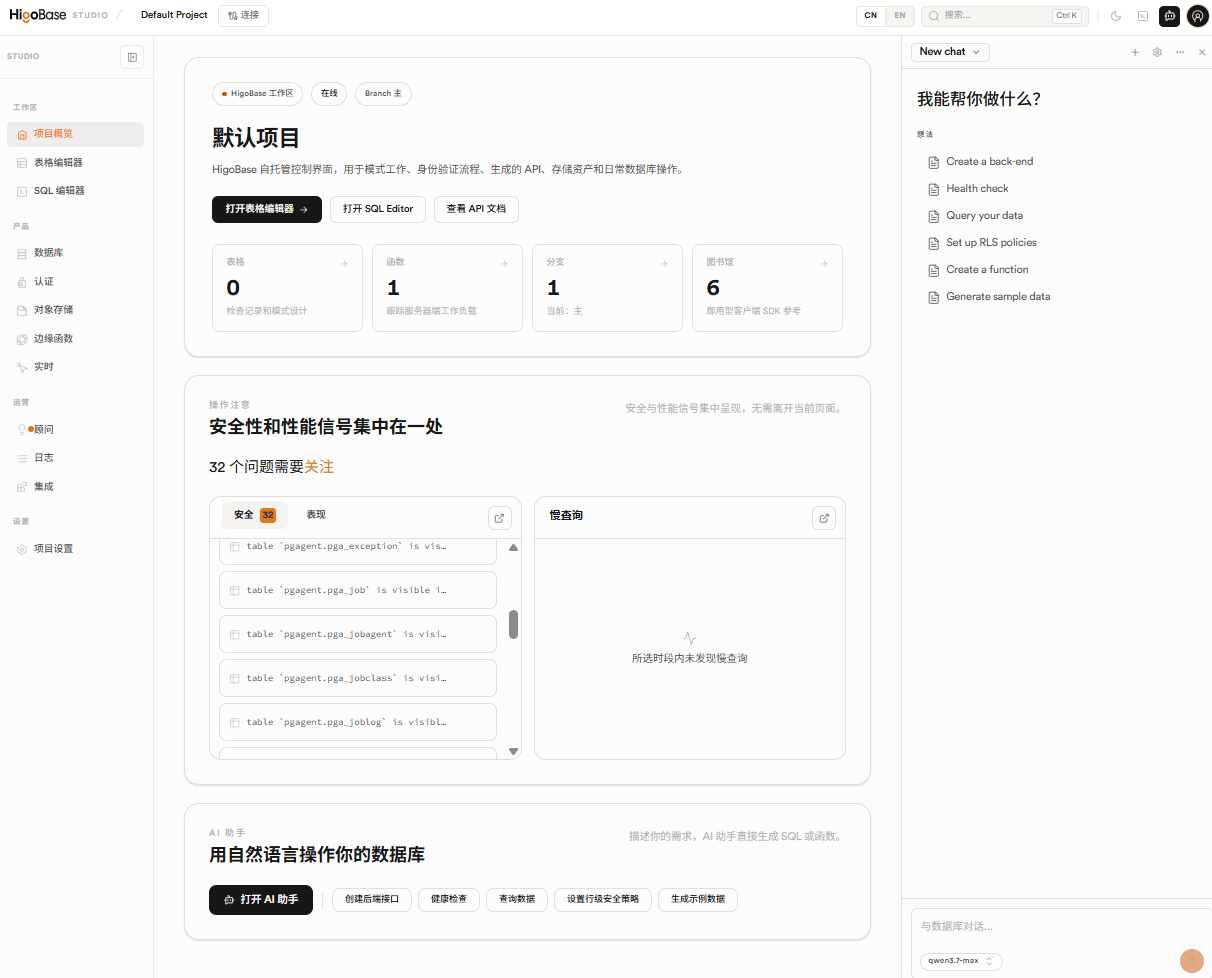This screenshot has width=1212, height=978.
Task: Open slow queries in external view
Action: click(824, 518)
